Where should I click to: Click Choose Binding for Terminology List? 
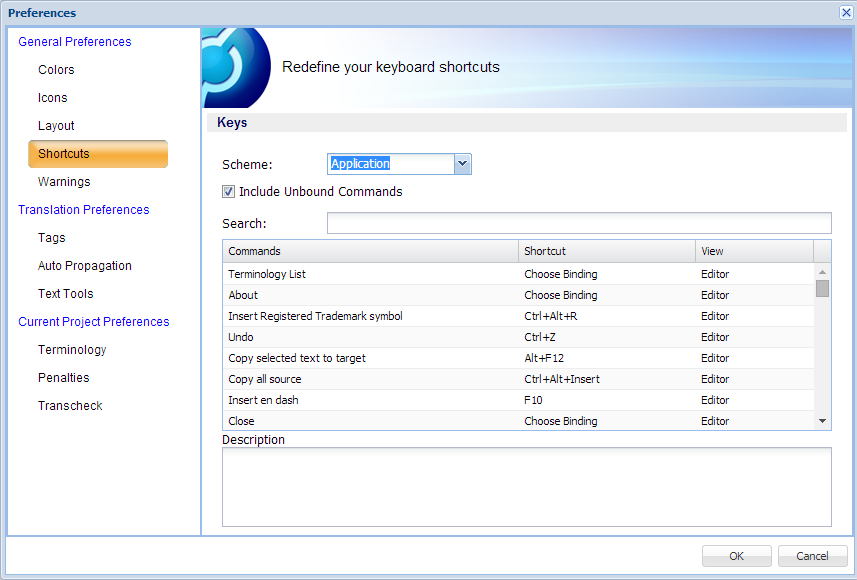(x=561, y=274)
